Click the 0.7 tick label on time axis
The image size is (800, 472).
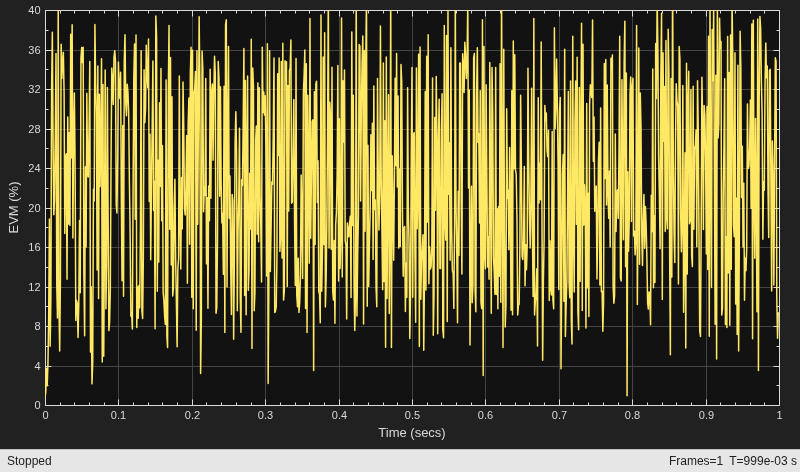click(x=559, y=415)
